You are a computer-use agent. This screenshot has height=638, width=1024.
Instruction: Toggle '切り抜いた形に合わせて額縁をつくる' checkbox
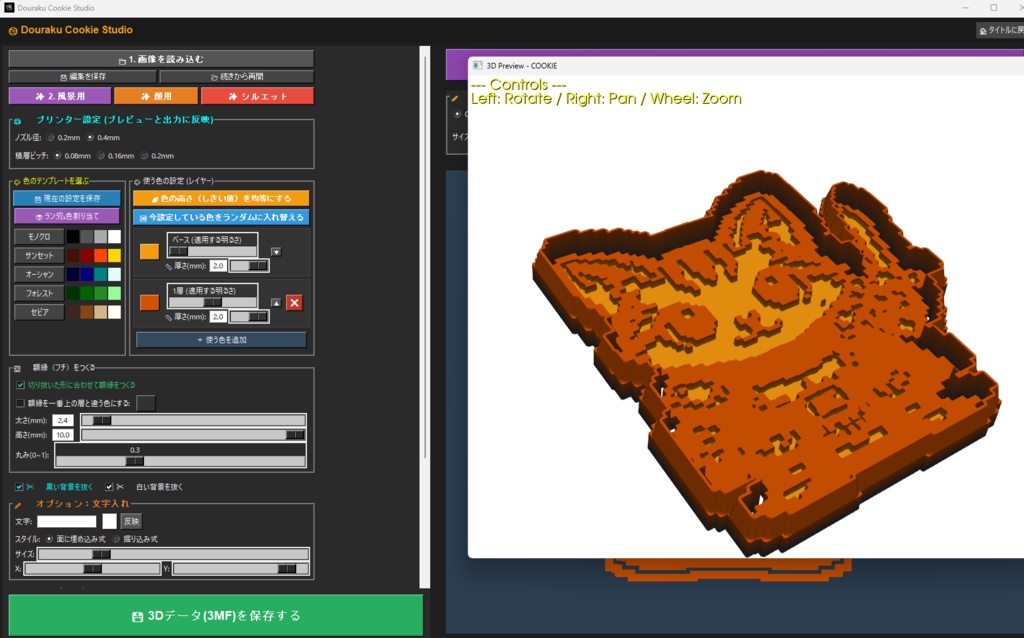[20, 385]
